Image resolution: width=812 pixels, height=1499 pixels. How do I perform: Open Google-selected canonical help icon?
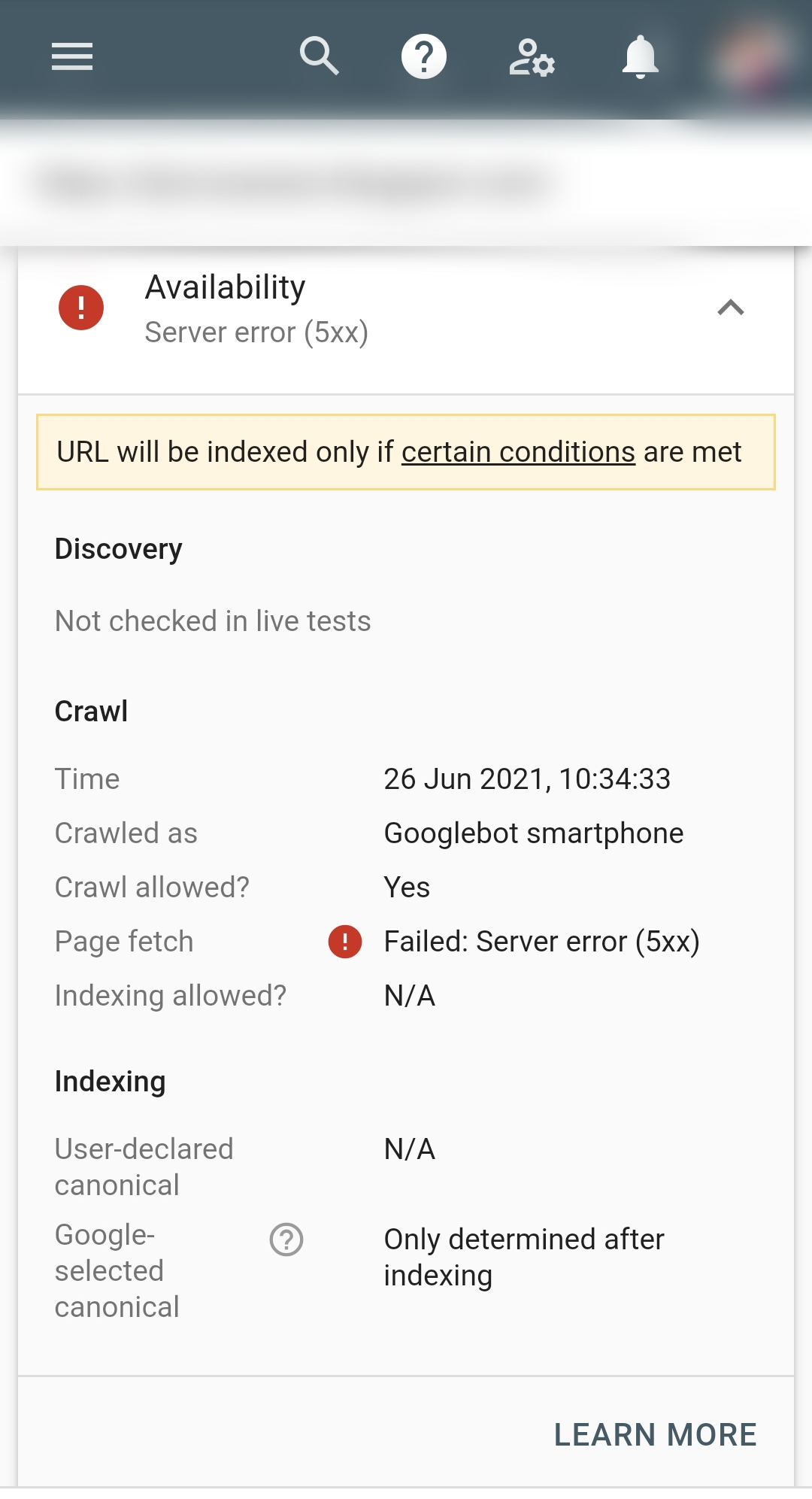(286, 1240)
